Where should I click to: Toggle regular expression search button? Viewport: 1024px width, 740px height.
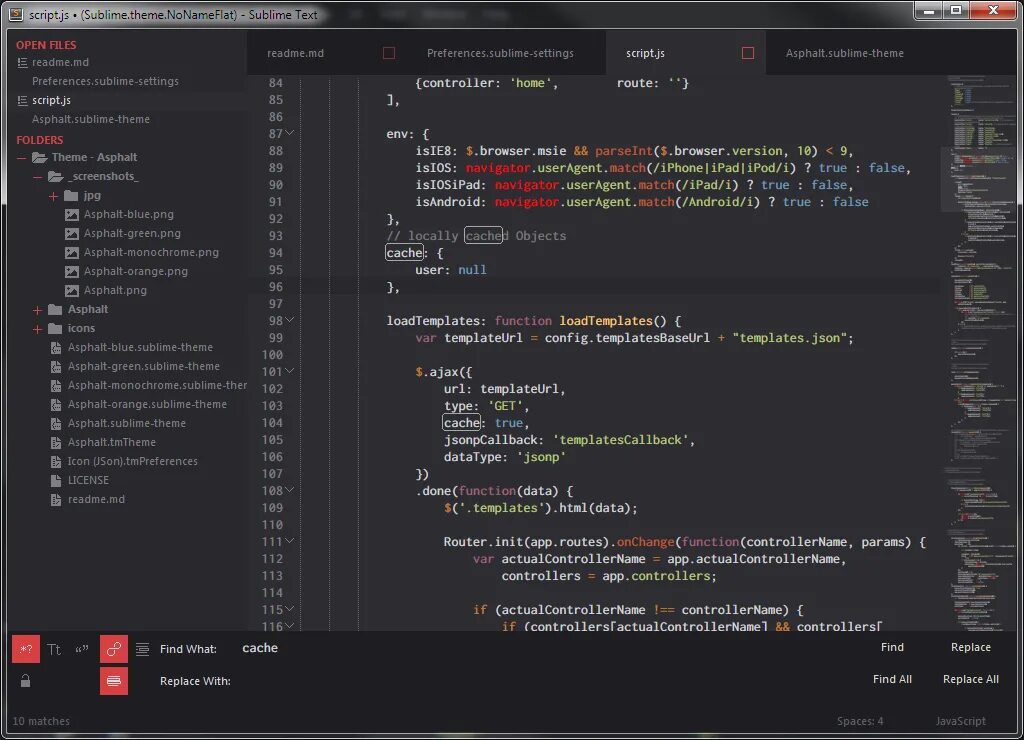coord(26,649)
